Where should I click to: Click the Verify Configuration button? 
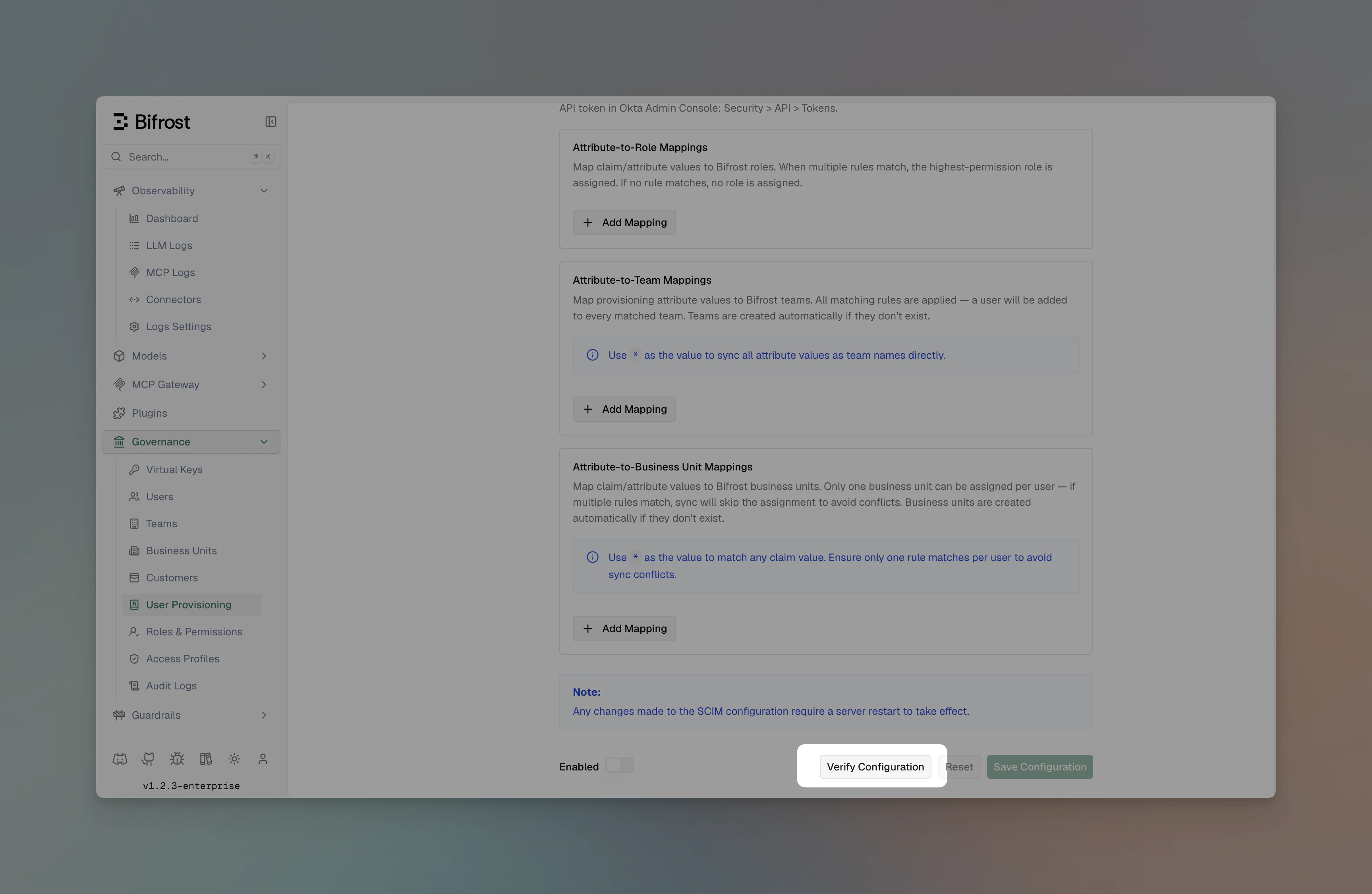coord(875,766)
